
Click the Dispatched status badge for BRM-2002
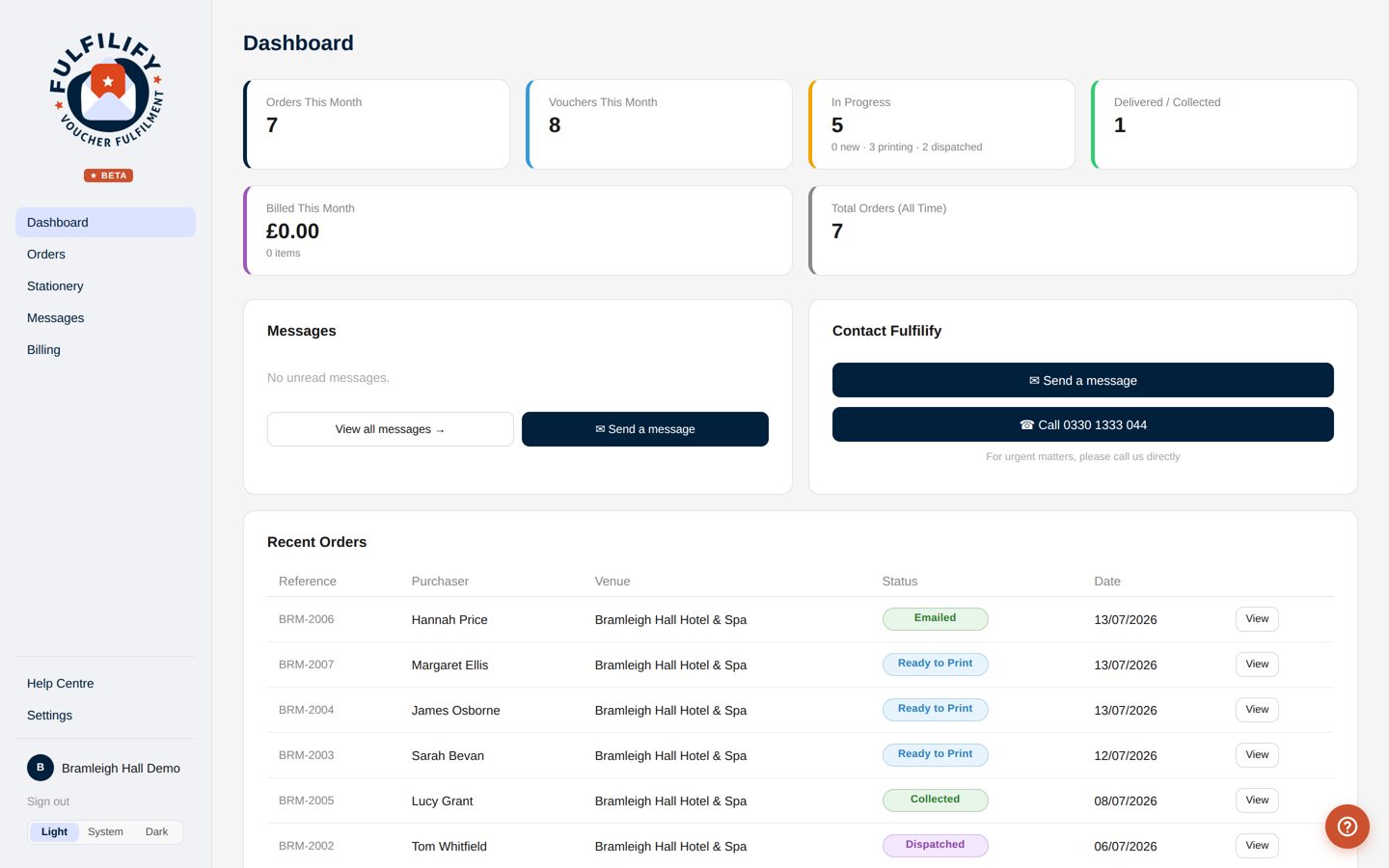coord(936,846)
